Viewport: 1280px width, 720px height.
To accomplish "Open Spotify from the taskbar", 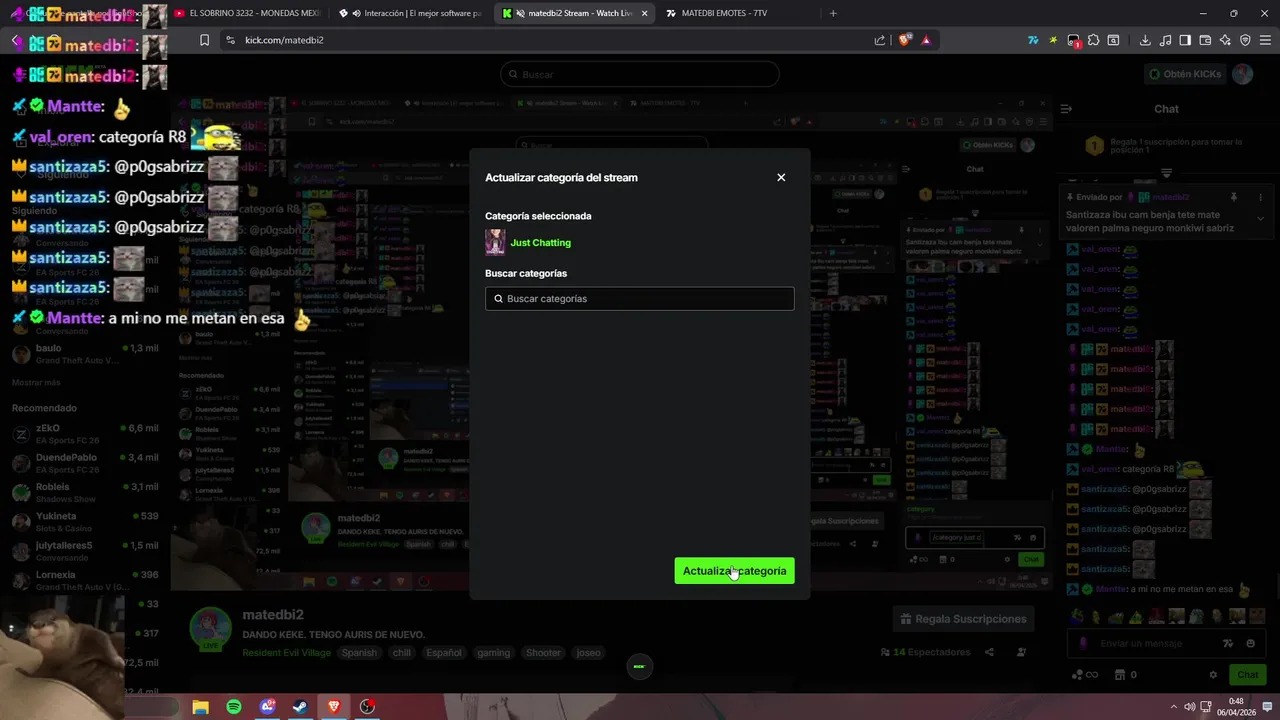I will pos(233,707).
